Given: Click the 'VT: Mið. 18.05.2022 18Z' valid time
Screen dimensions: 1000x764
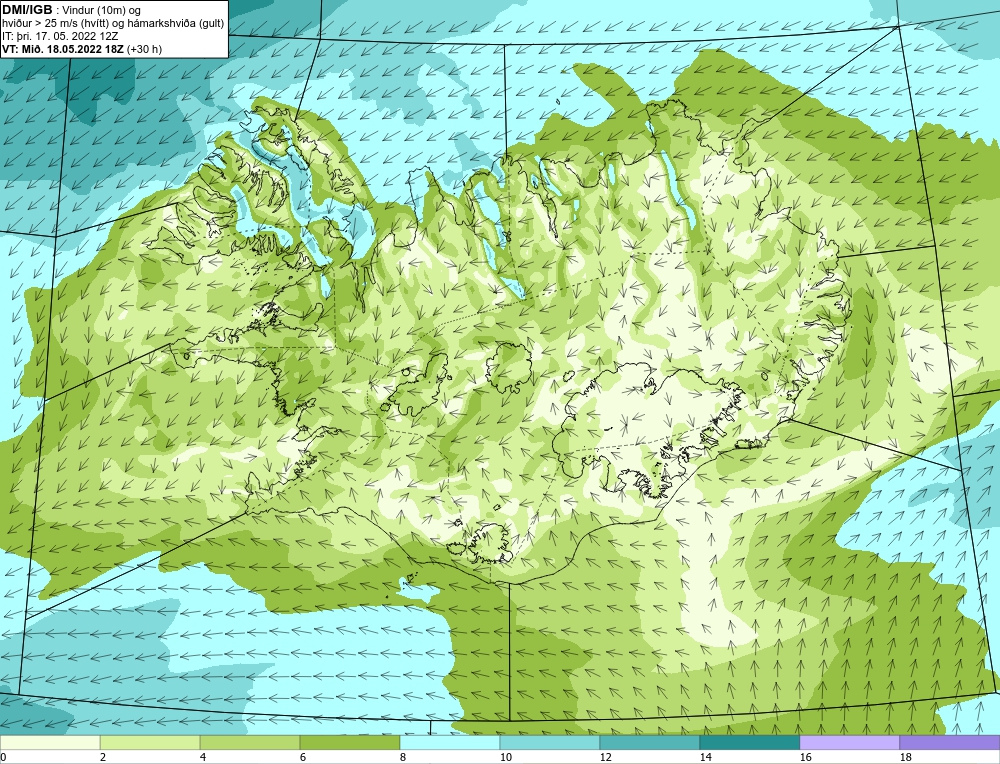Looking at the screenshot, I should pos(63,49).
